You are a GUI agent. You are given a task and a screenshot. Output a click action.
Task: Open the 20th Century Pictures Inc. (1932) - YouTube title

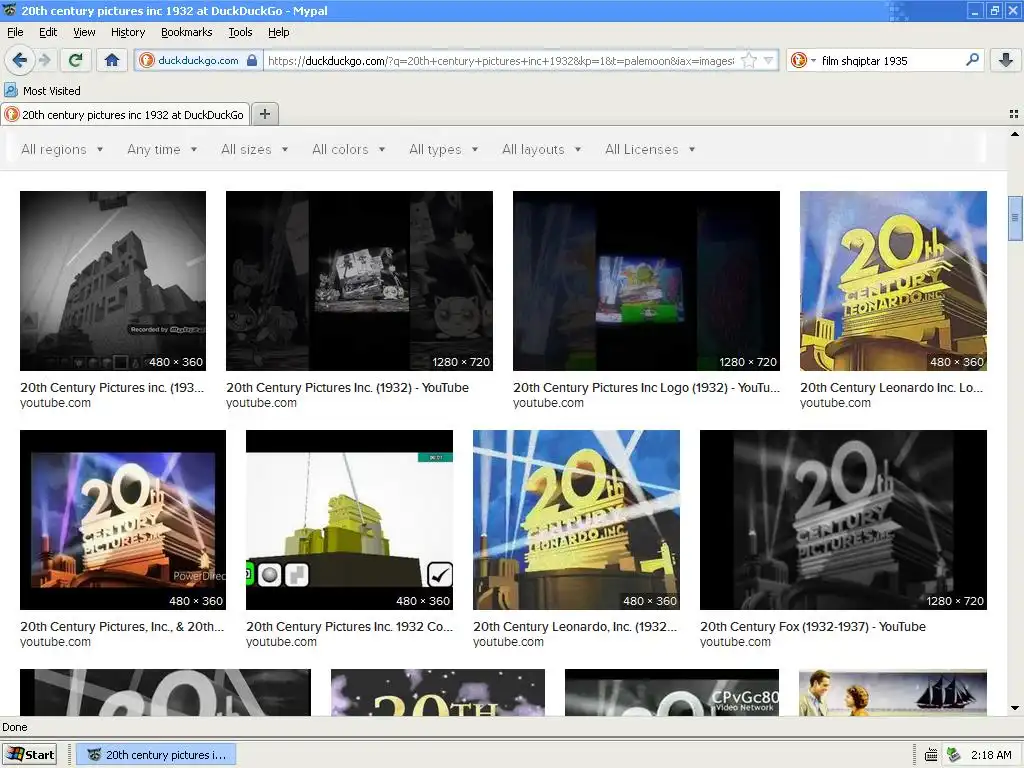pos(347,387)
